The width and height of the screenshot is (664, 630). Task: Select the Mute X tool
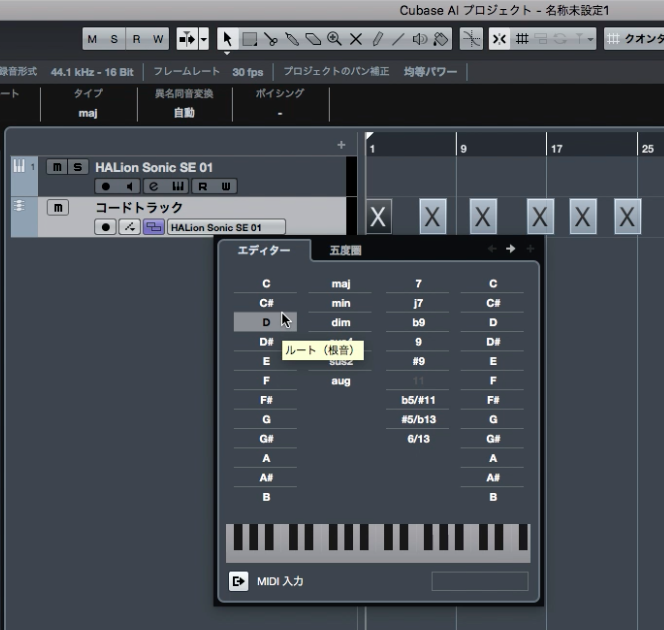pyautogui.click(x=356, y=39)
